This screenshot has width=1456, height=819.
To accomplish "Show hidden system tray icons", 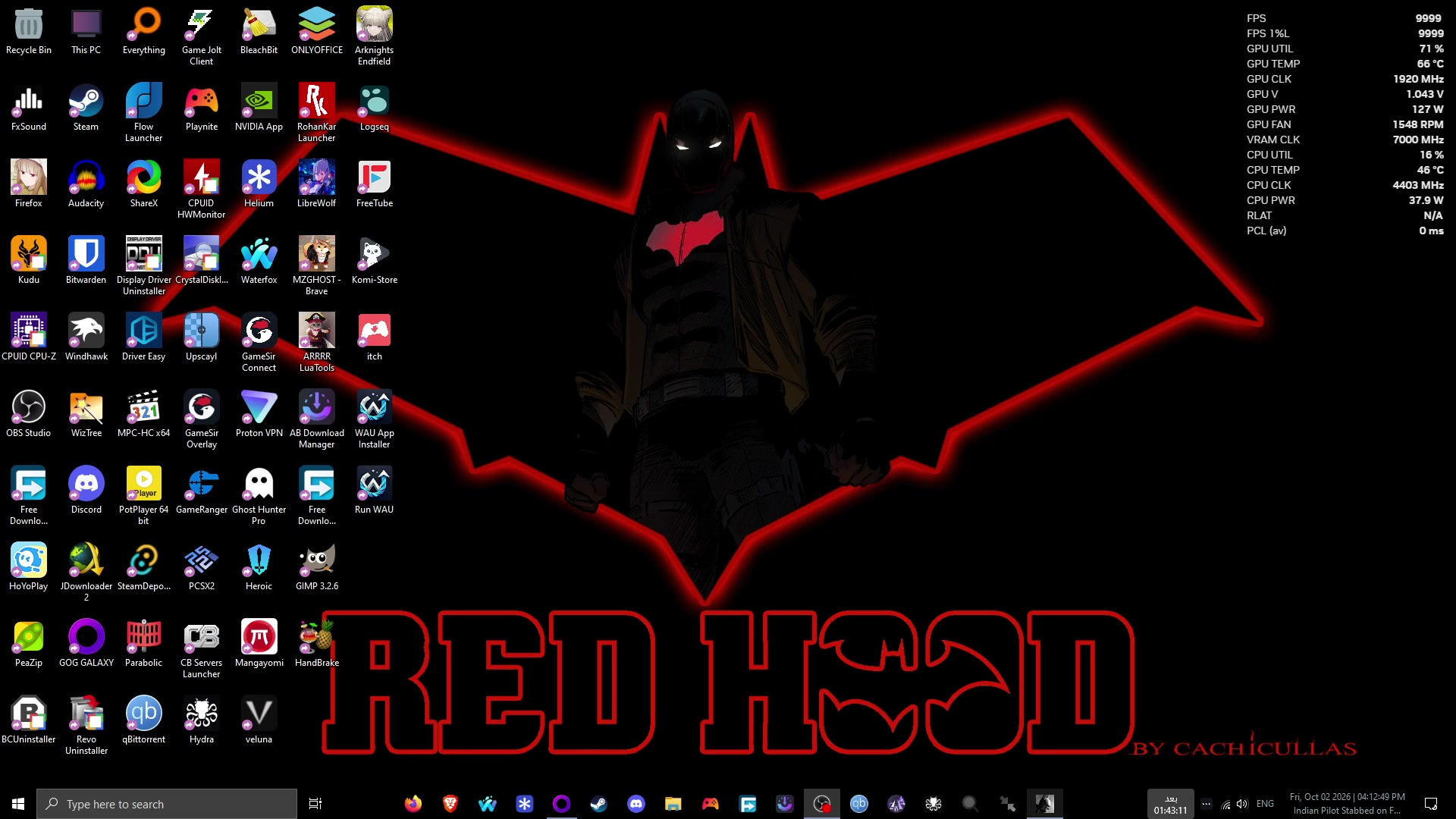I will click(1207, 804).
